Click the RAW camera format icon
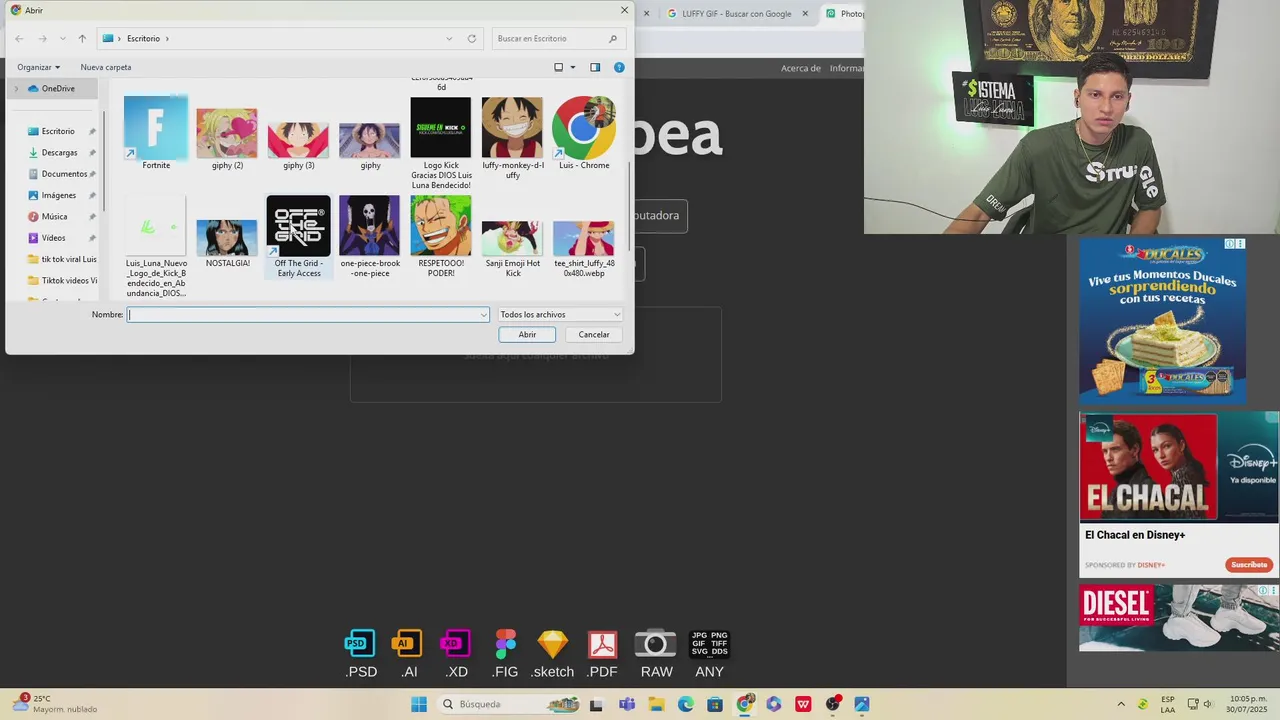 point(656,654)
